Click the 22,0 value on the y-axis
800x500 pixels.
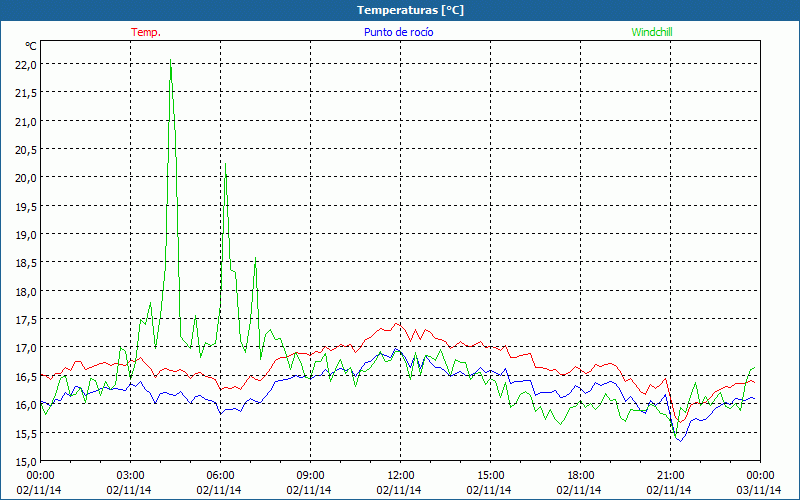(26, 64)
